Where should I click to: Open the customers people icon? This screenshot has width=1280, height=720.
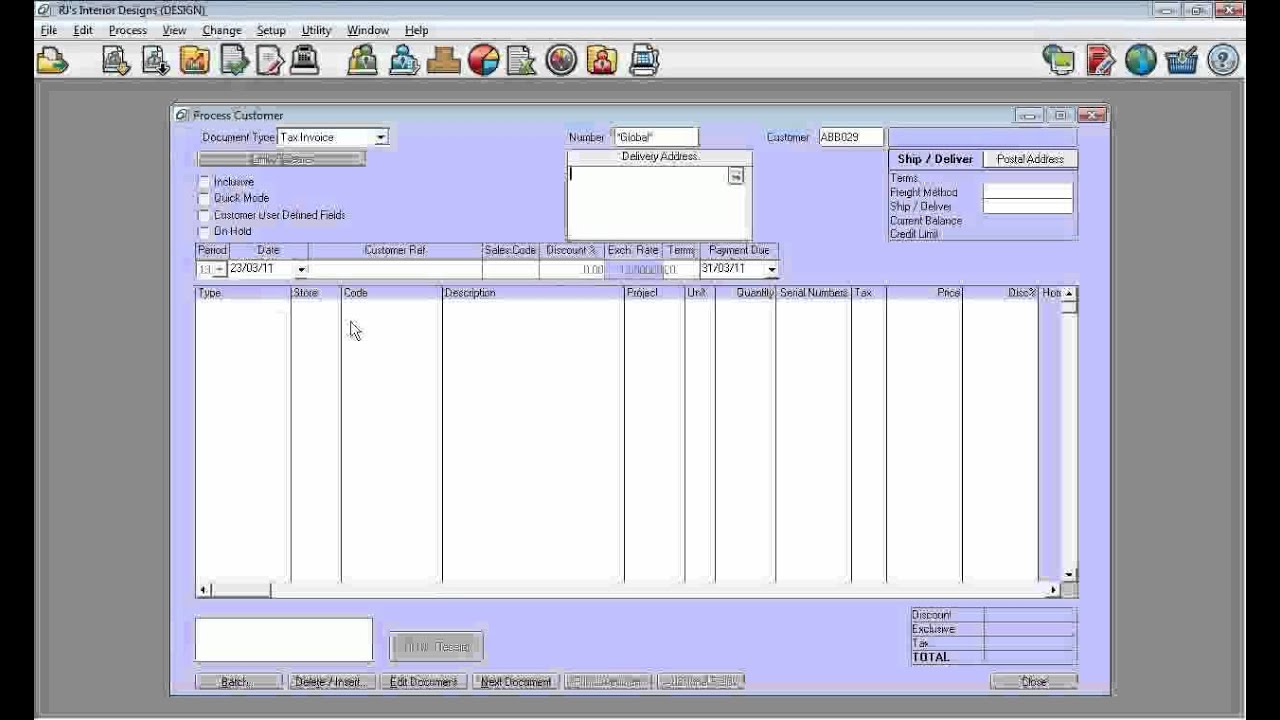tap(363, 61)
